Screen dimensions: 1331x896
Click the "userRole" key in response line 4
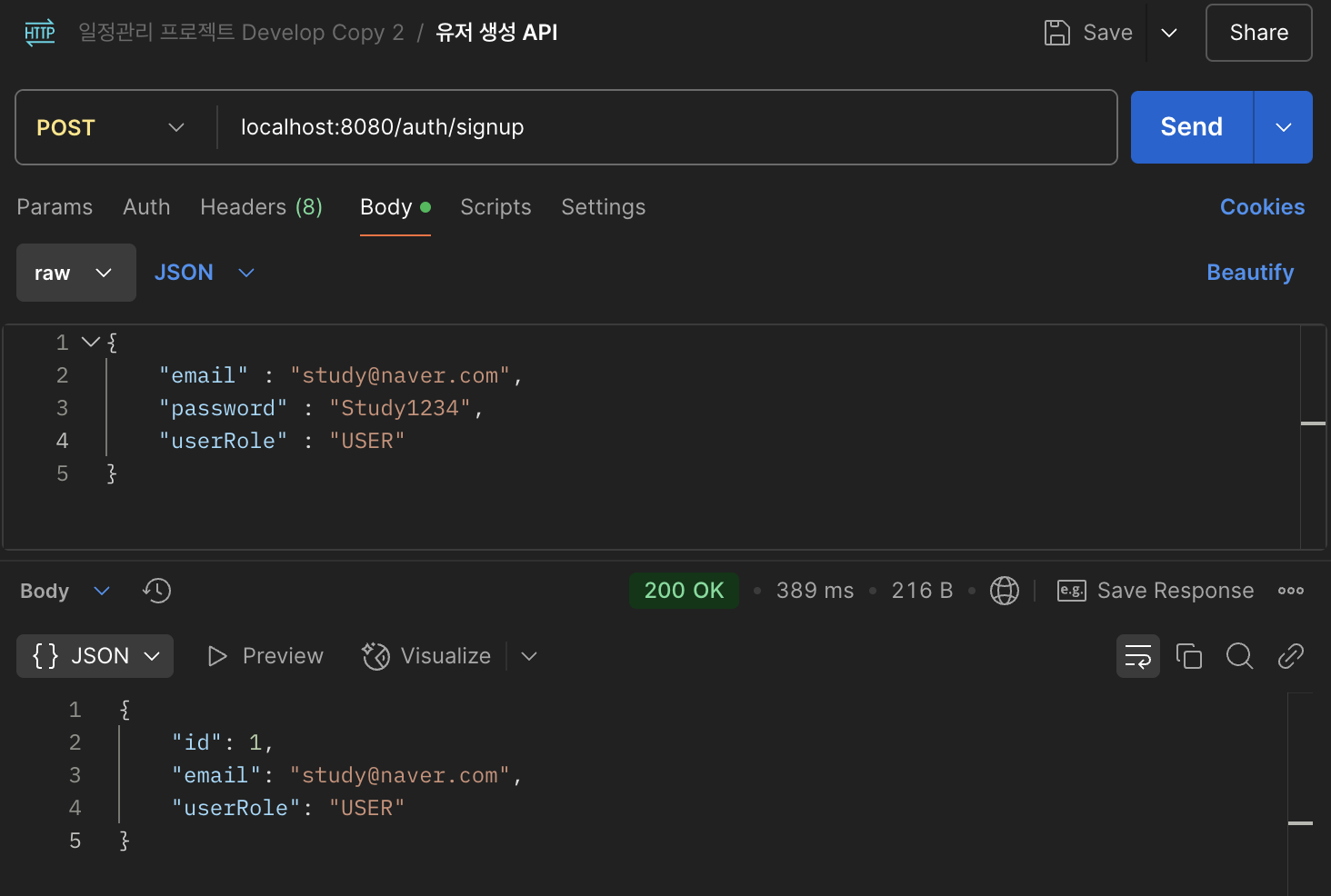tap(236, 808)
